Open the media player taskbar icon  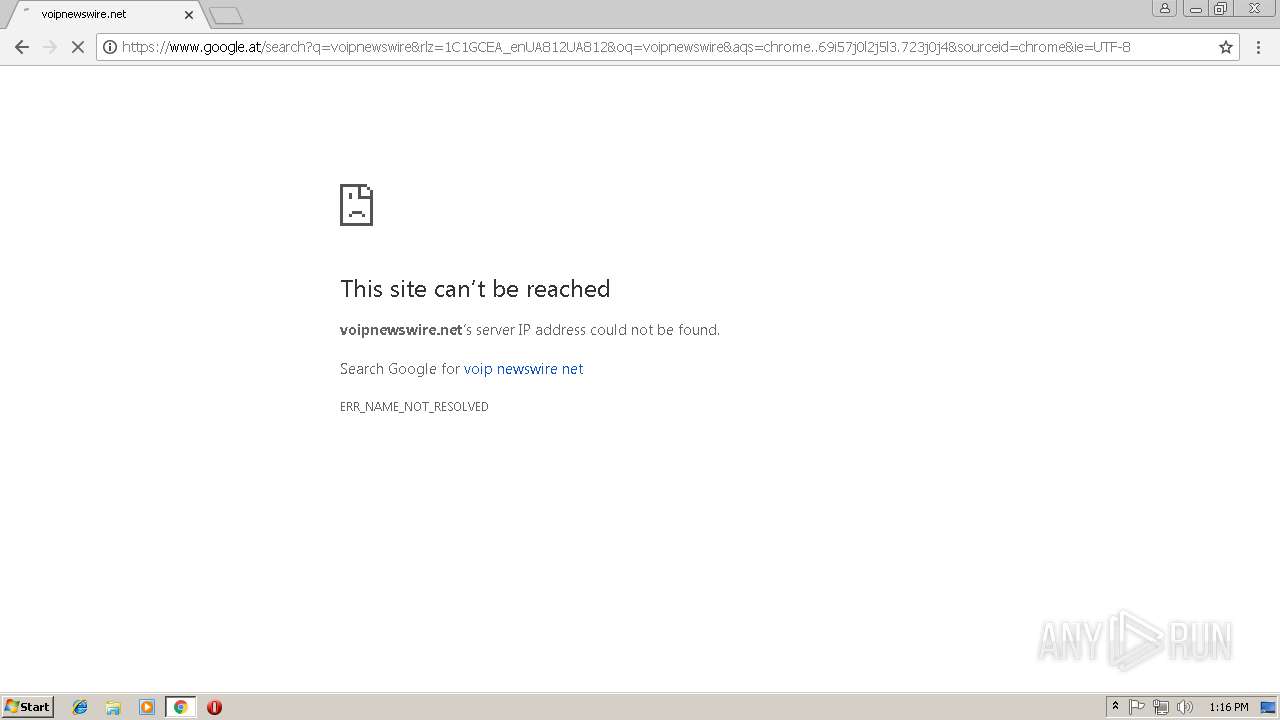pos(147,707)
